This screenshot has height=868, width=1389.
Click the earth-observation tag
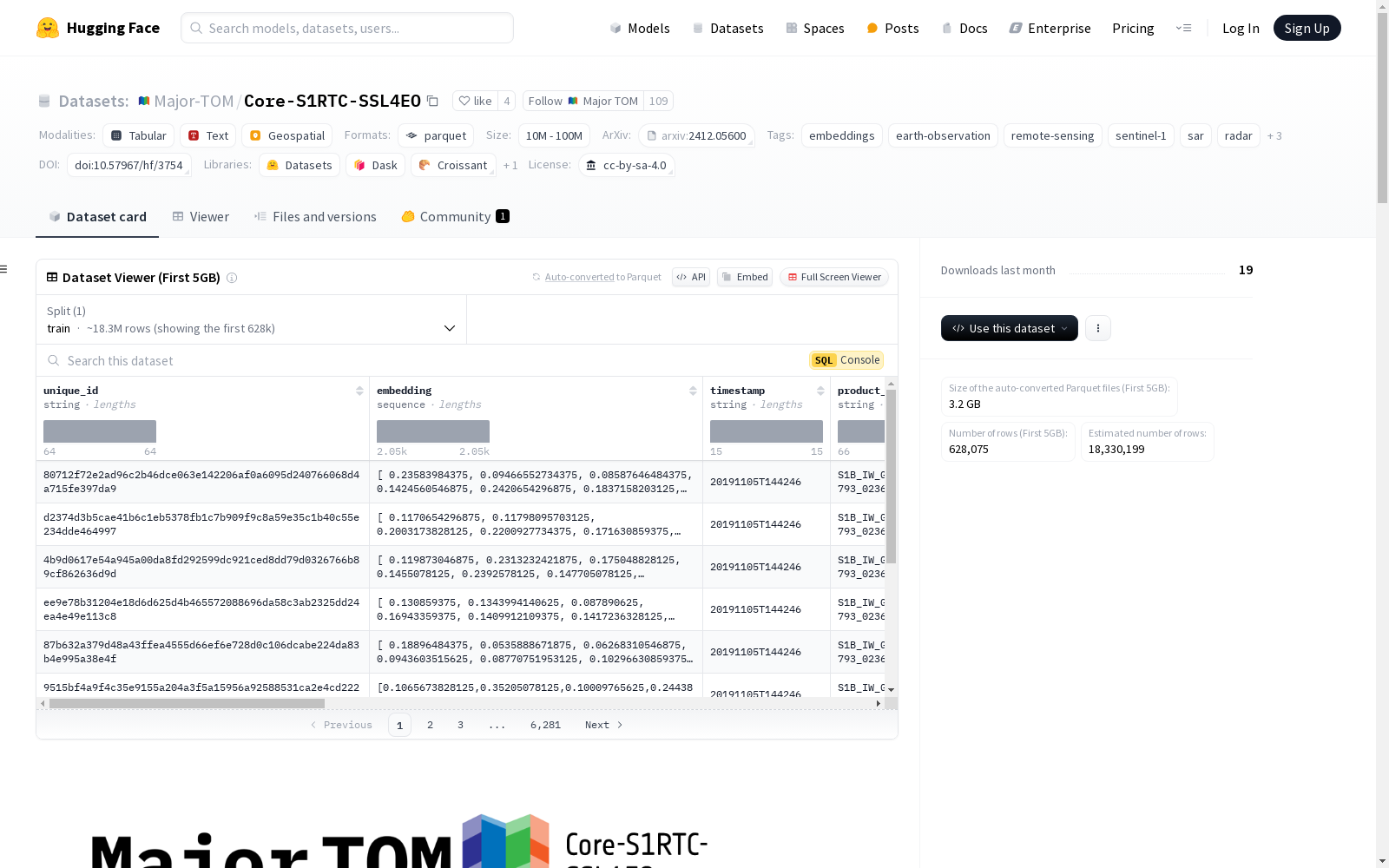click(943, 135)
